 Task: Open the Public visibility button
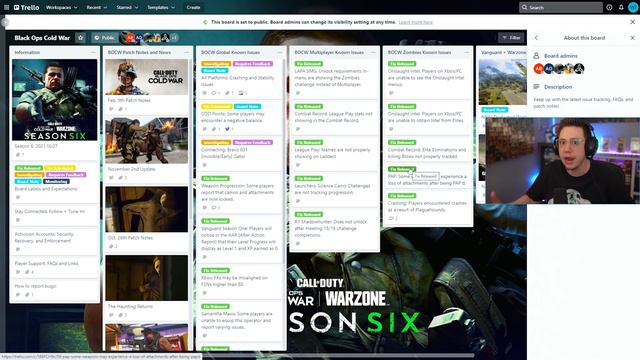tap(104, 38)
